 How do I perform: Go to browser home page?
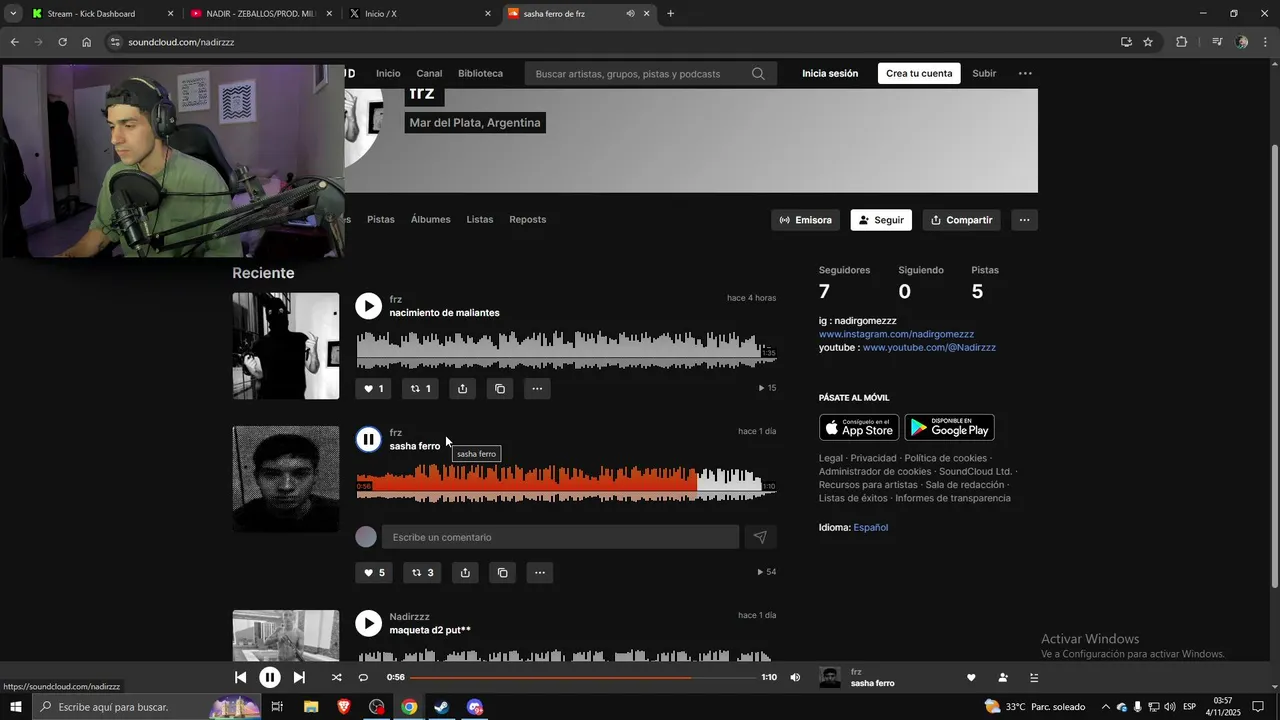87,42
